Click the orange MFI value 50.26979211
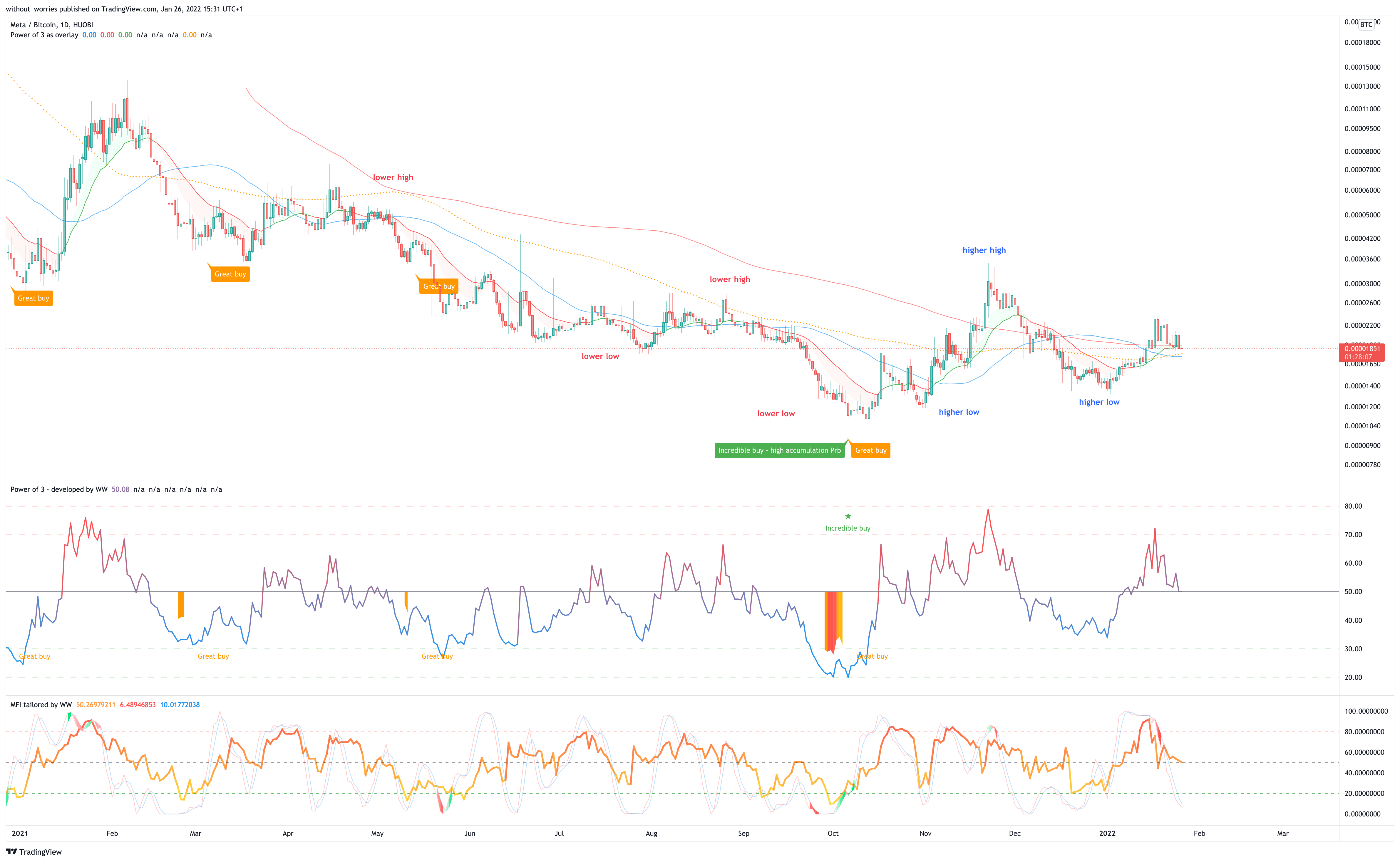The width and height of the screenshot is (1400, 862). [x=96, y=705]
